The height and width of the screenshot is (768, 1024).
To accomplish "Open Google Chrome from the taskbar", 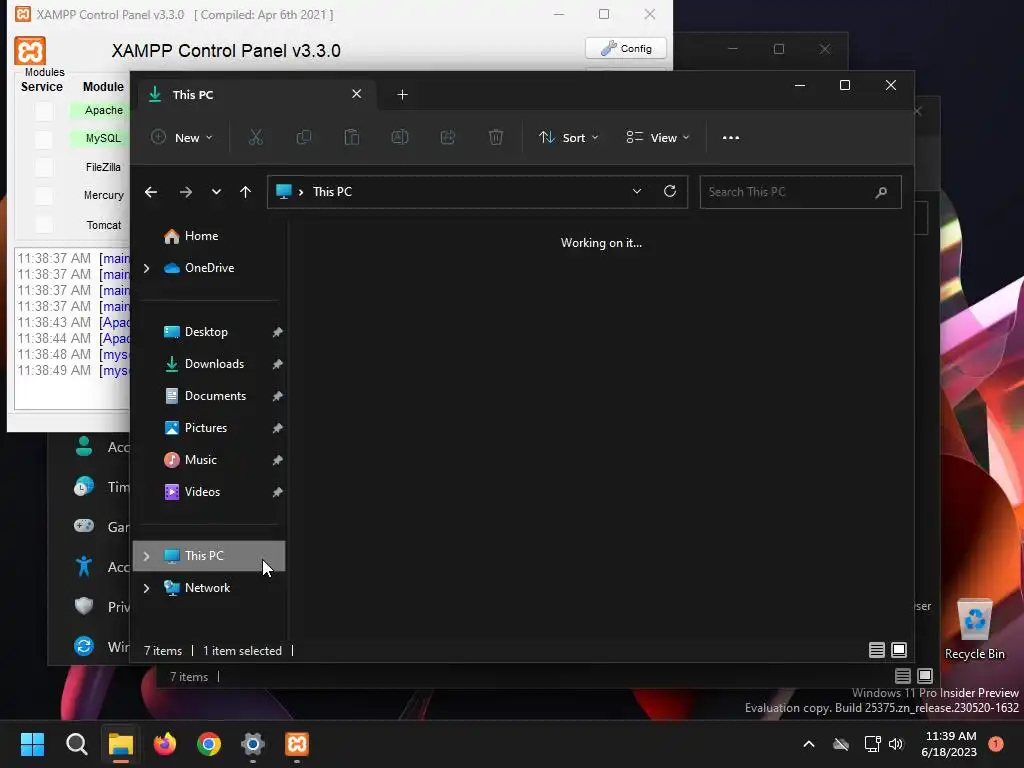I will (x=209, y=744).
